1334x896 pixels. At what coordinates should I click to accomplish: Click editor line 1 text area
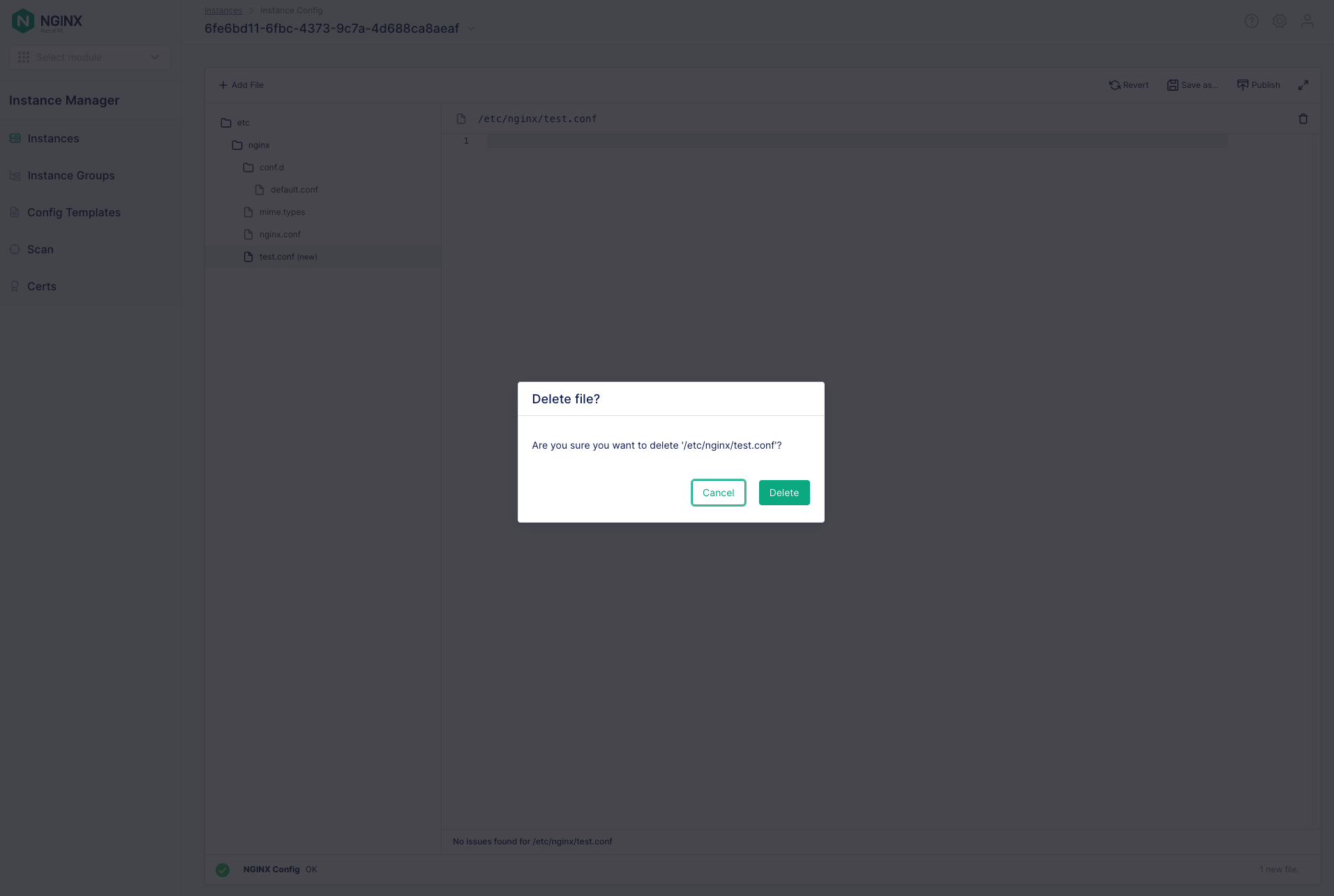pyautogui.click(x=857, y=141)
